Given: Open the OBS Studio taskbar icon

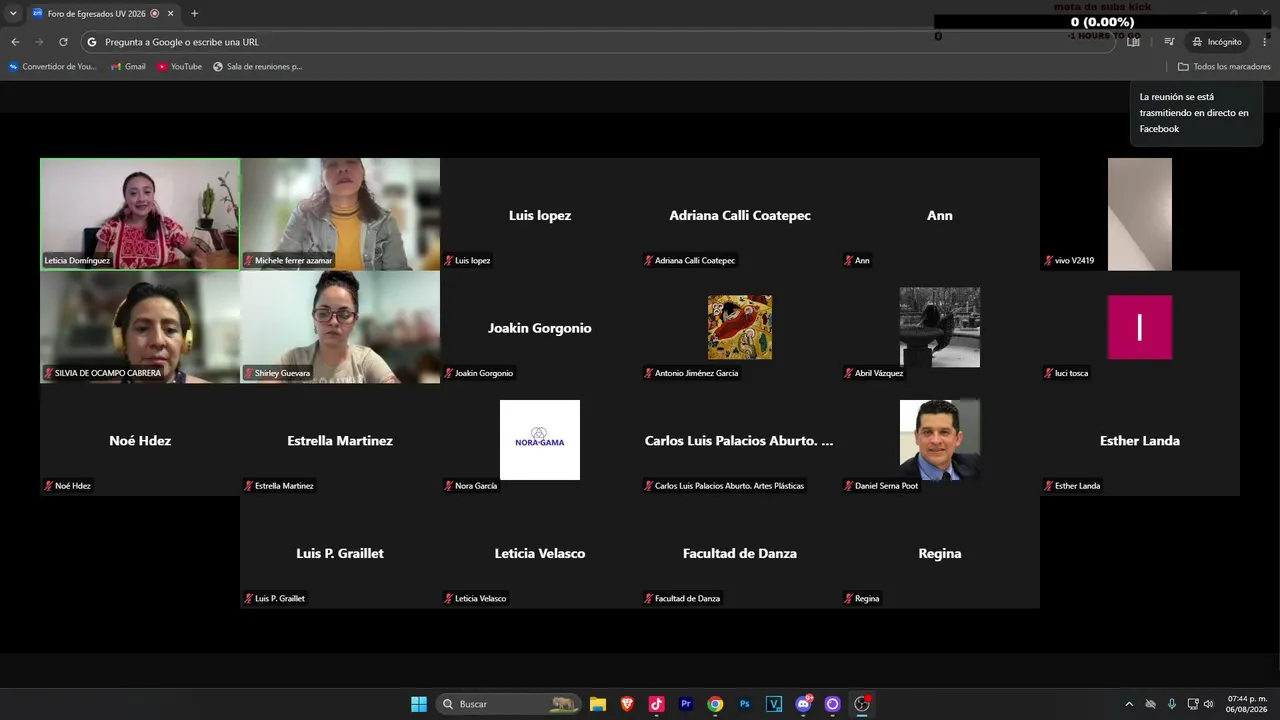Looking at the screenshot, I should [862, 704].
